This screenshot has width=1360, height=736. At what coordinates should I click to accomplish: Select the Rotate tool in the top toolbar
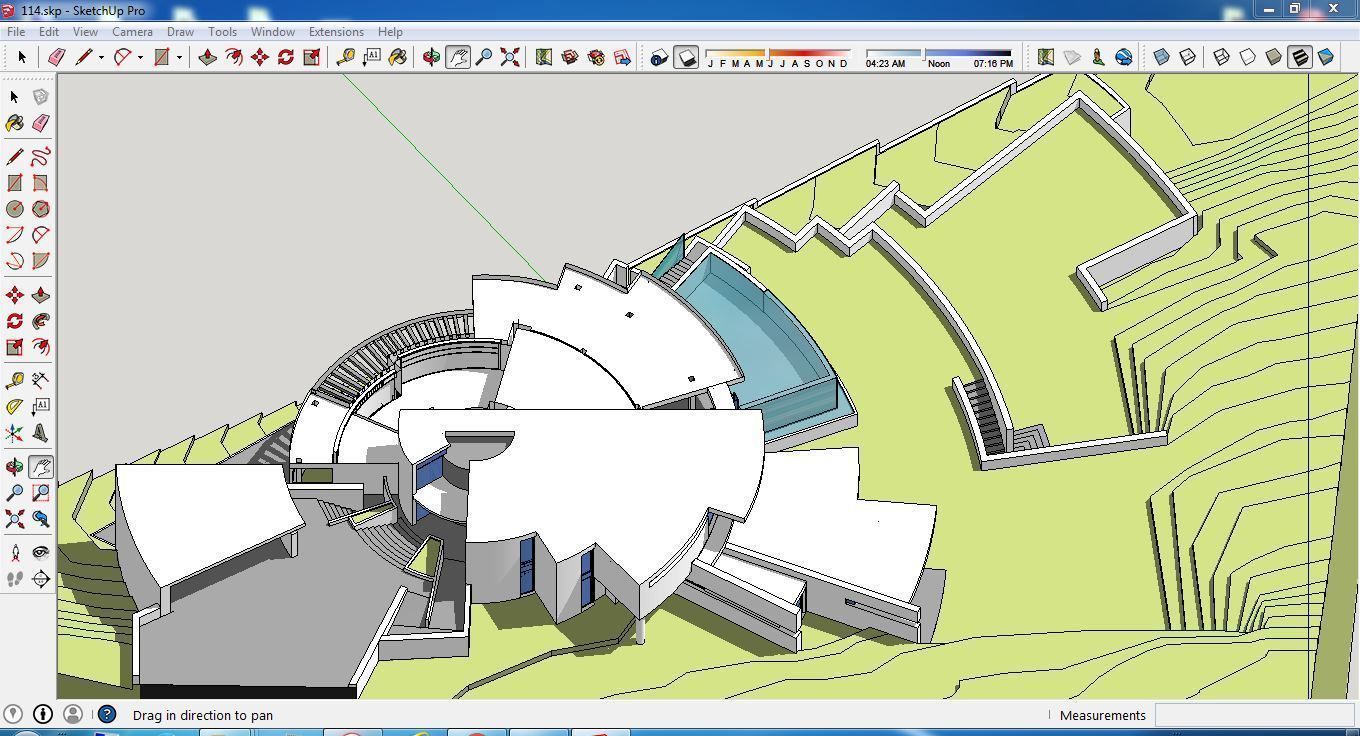(285, 57)
